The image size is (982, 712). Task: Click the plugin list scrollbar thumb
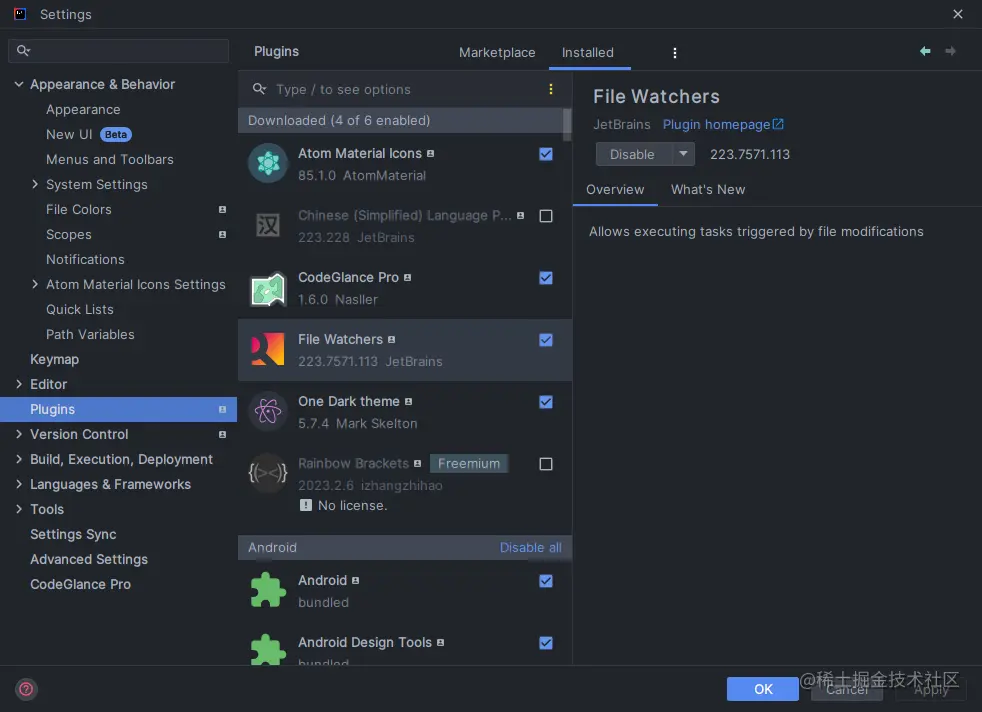(x=567, y=125)
